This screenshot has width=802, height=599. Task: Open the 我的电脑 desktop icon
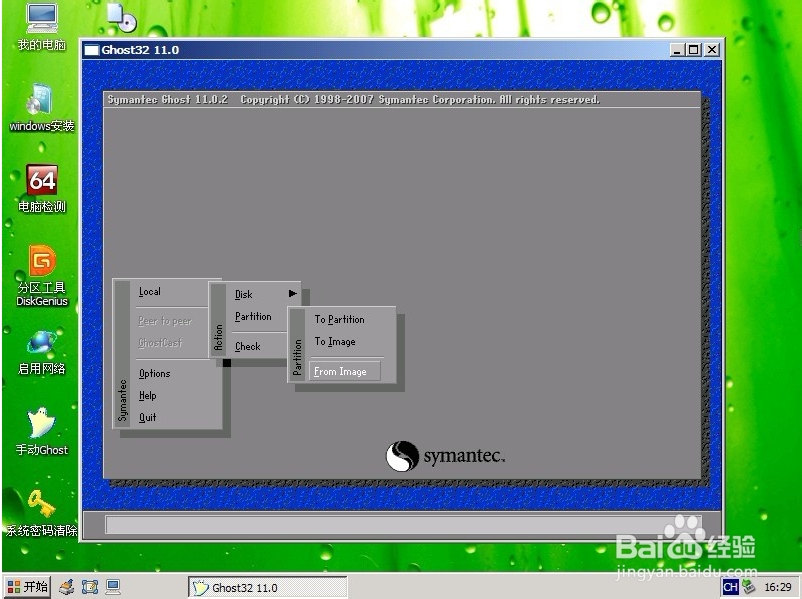tap(42, 27)
